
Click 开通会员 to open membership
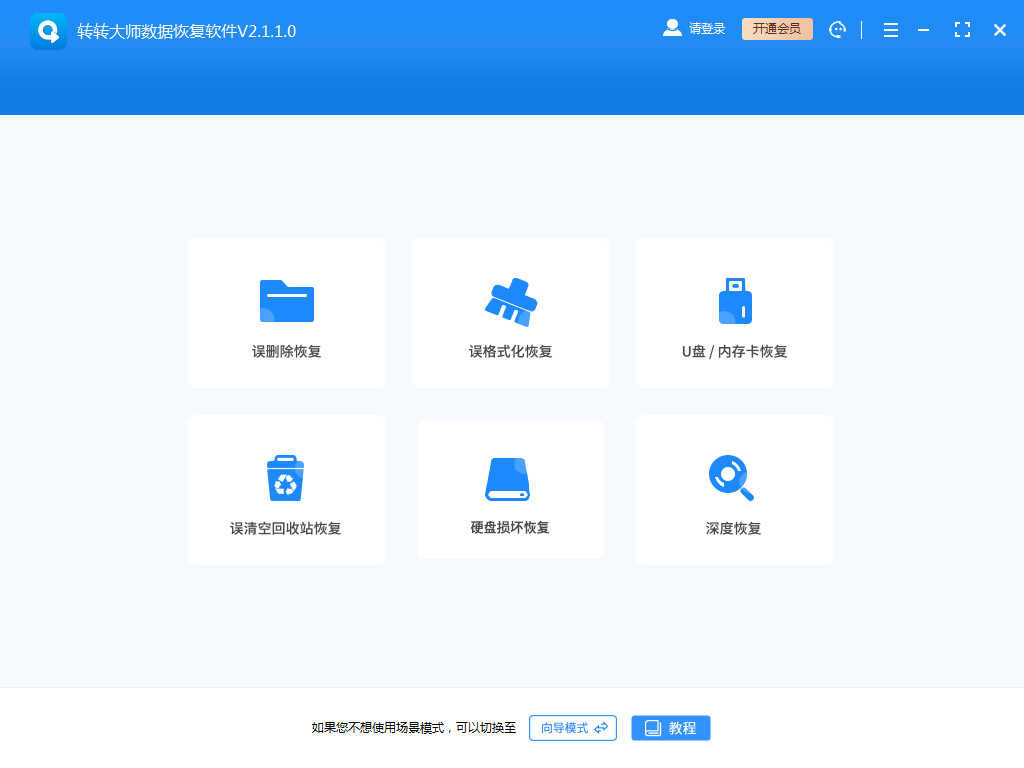[777, 29]
